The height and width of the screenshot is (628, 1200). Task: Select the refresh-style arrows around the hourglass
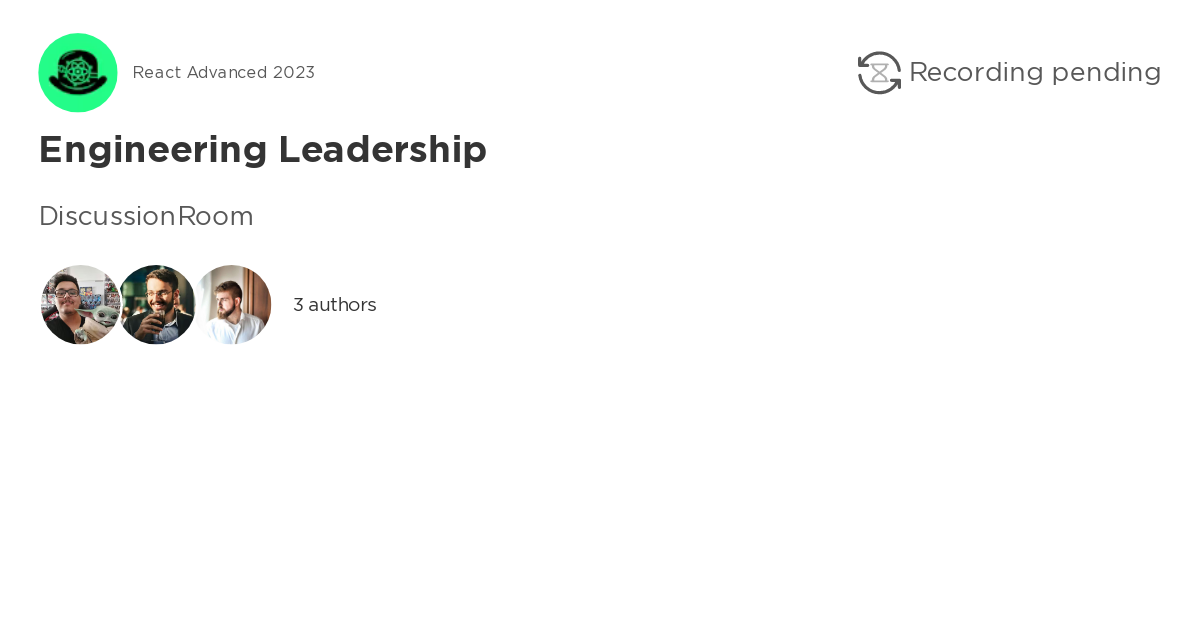(878, 72)
